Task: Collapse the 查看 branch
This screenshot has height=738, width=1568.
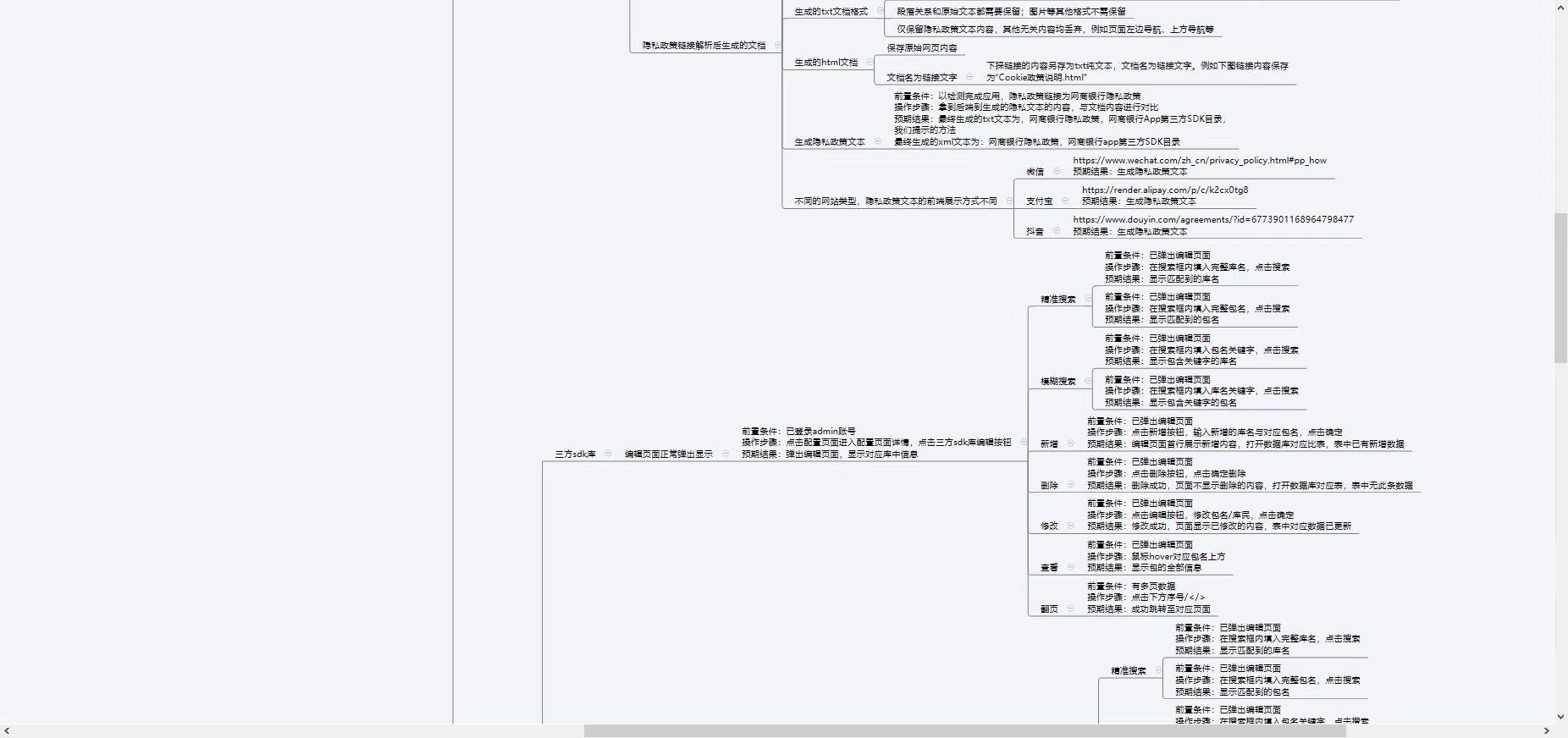Action: [x=1070, y=567]
